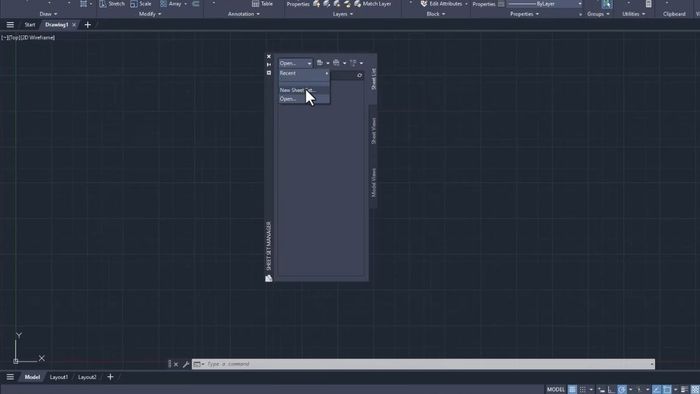Switch to the Layout1 tab
This screenshot has width=700, height=394.
coord(59,377)
